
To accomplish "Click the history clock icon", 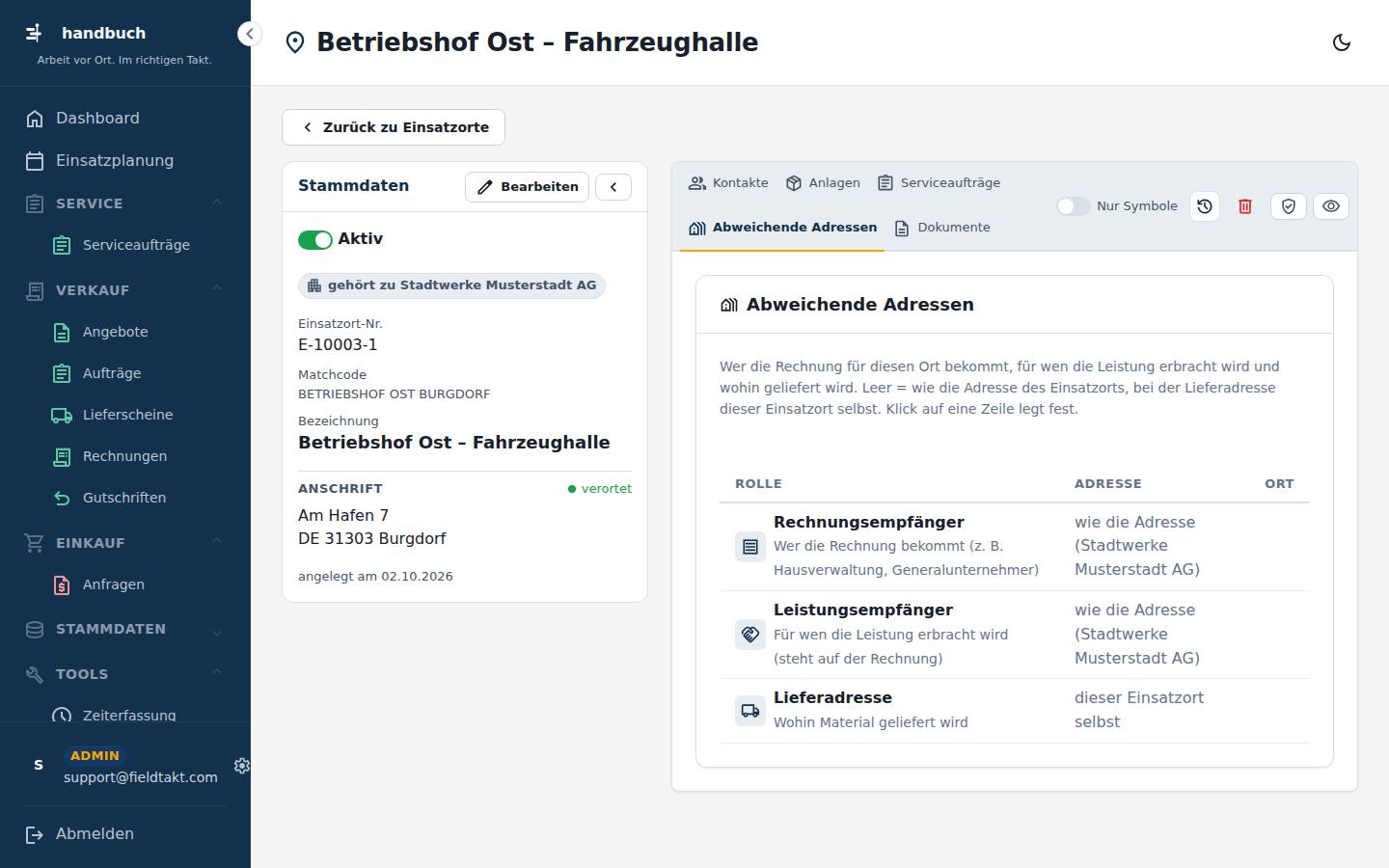I will (x=1205, y=206).
